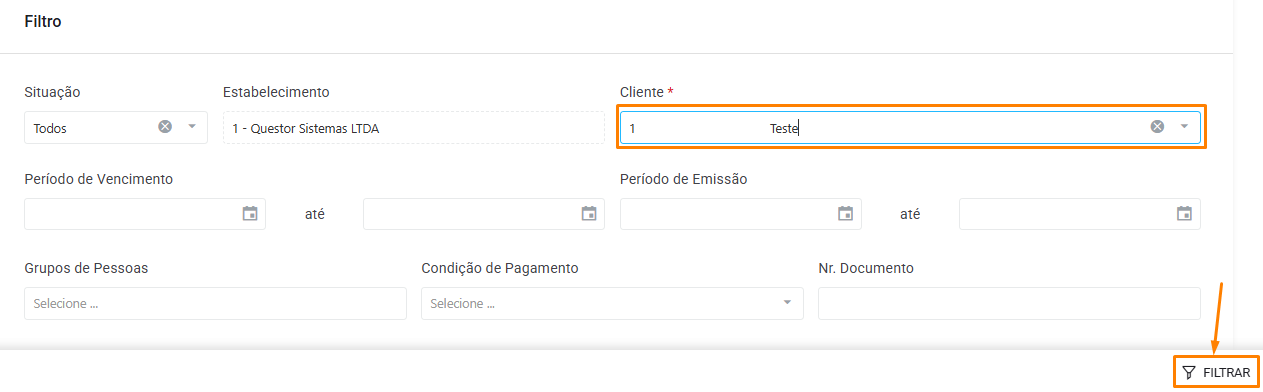The width and height of the screenshot is (1263, 392).
Task: Click the Situação combo showing Todos
Action: (x=116, y=128)
